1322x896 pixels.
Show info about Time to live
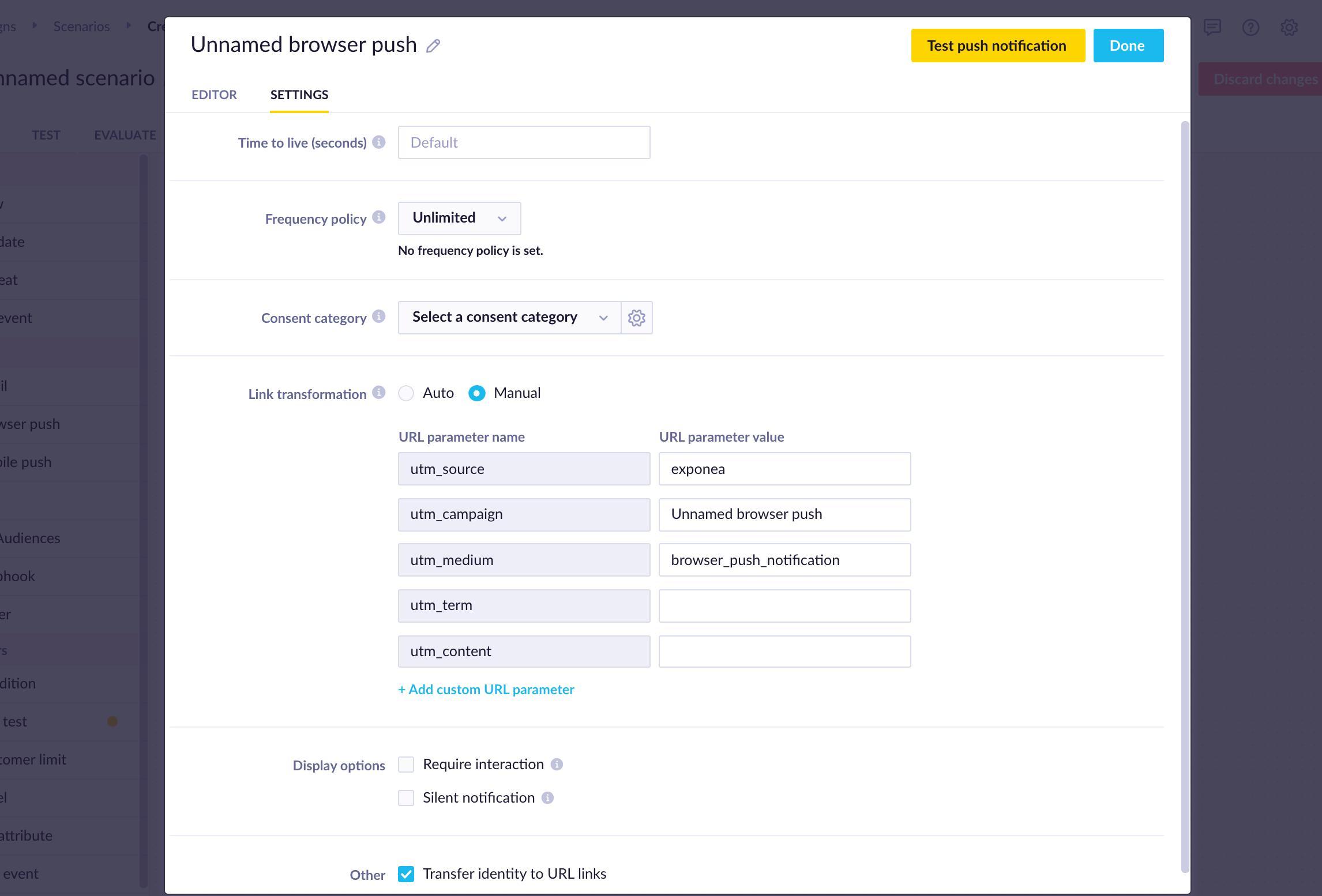(379, 142)
